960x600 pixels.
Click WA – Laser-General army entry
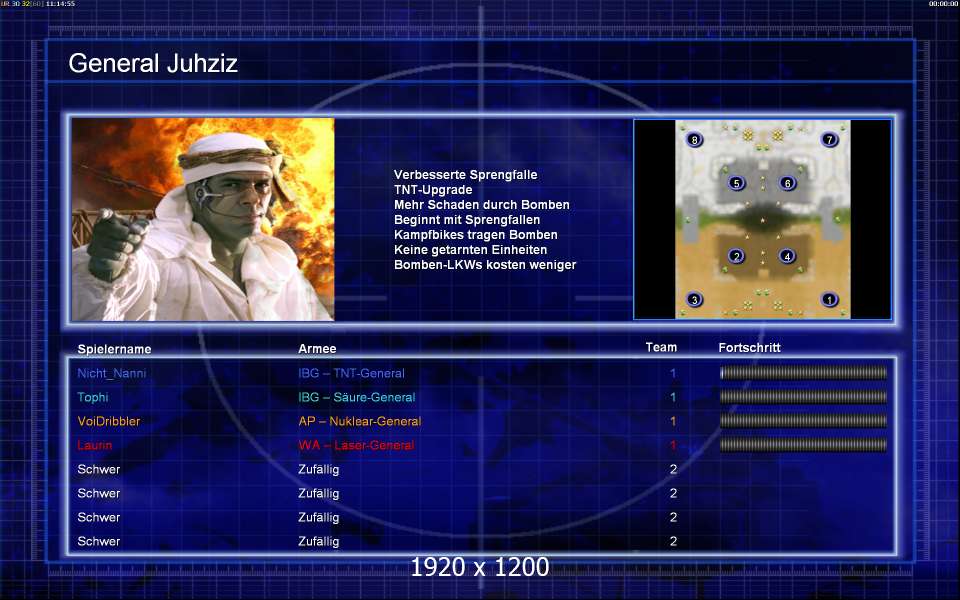(x=356, y=444)
